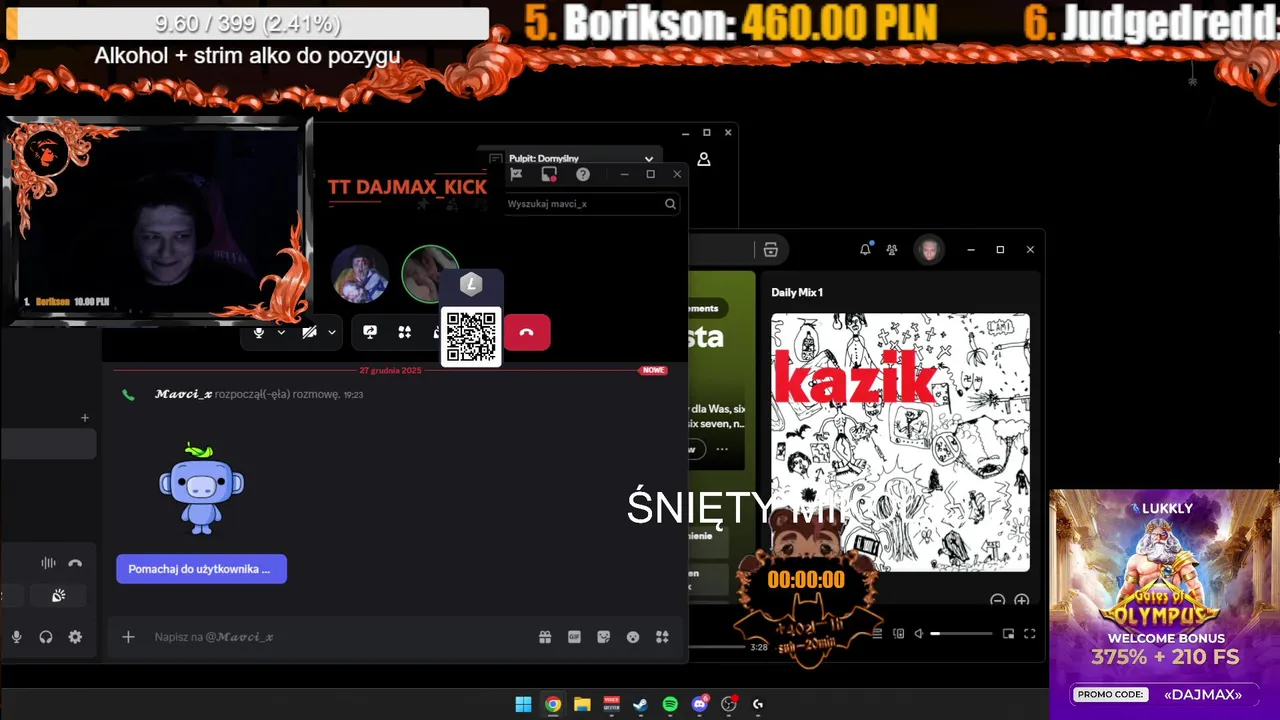The width and height of the screenshot is (1280, 720).
Task: Open the gift icon in Discord message bar
Action: tap(545, 637)
